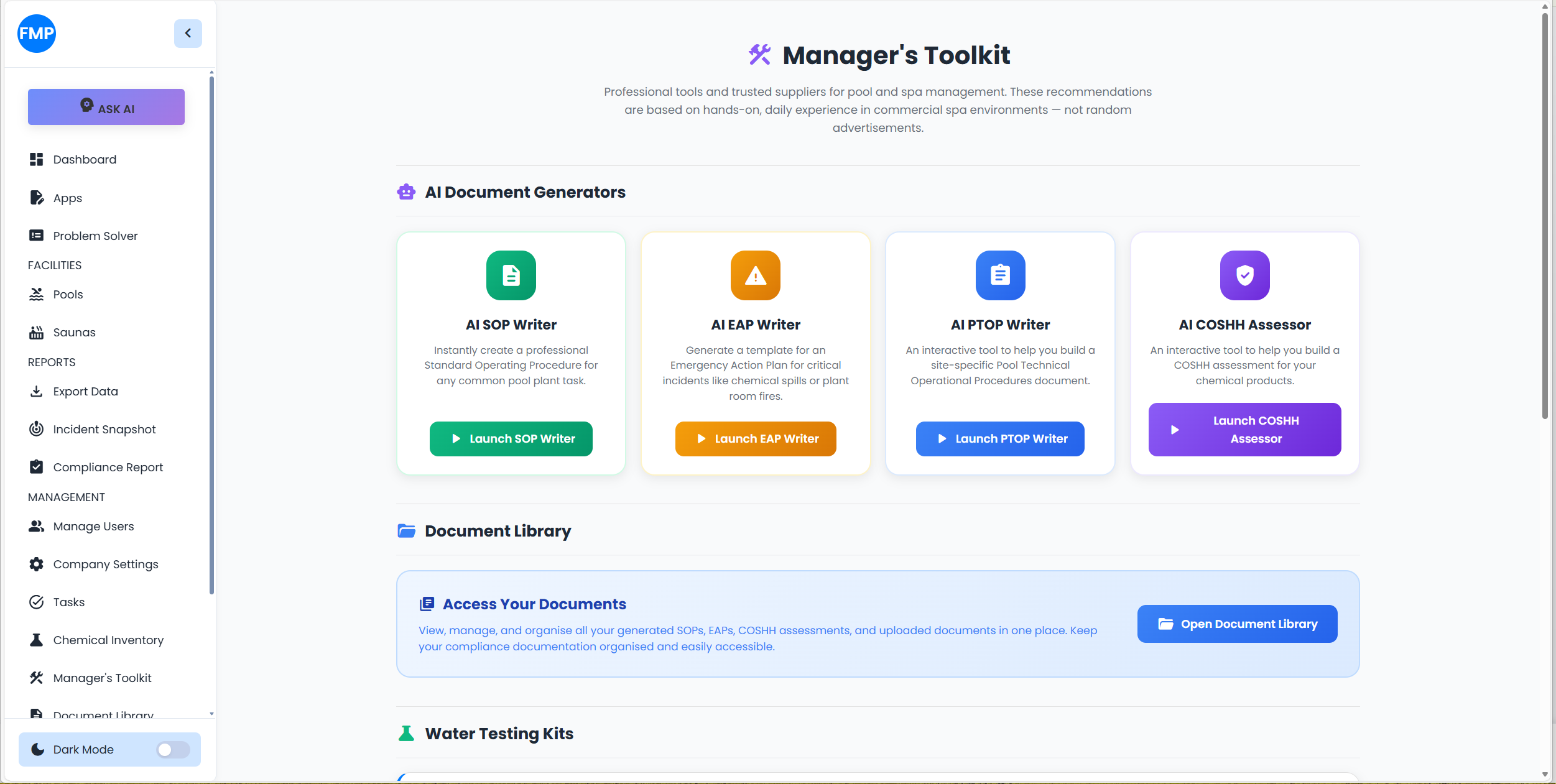Screen dimensions: 1556x784
Task: Select the Problem Solver icon
Action: 37,236
